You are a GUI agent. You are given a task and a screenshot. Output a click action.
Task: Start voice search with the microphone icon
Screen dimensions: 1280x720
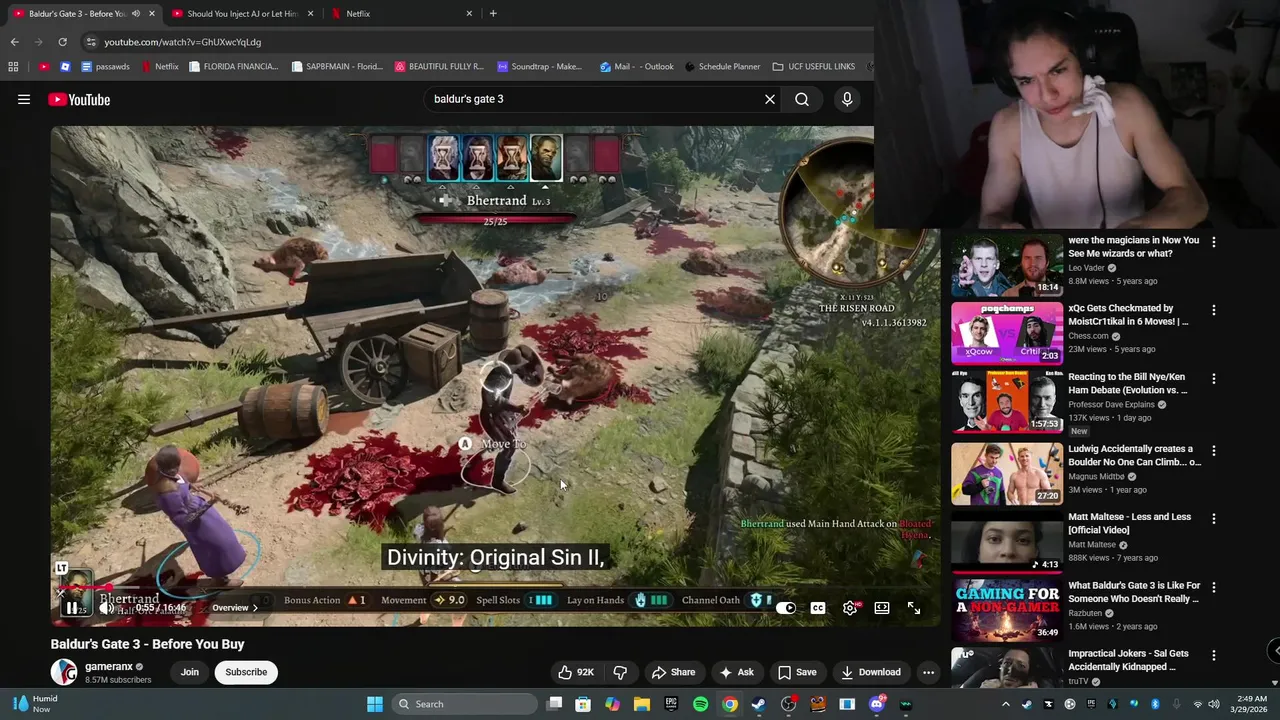coord(847,99)
